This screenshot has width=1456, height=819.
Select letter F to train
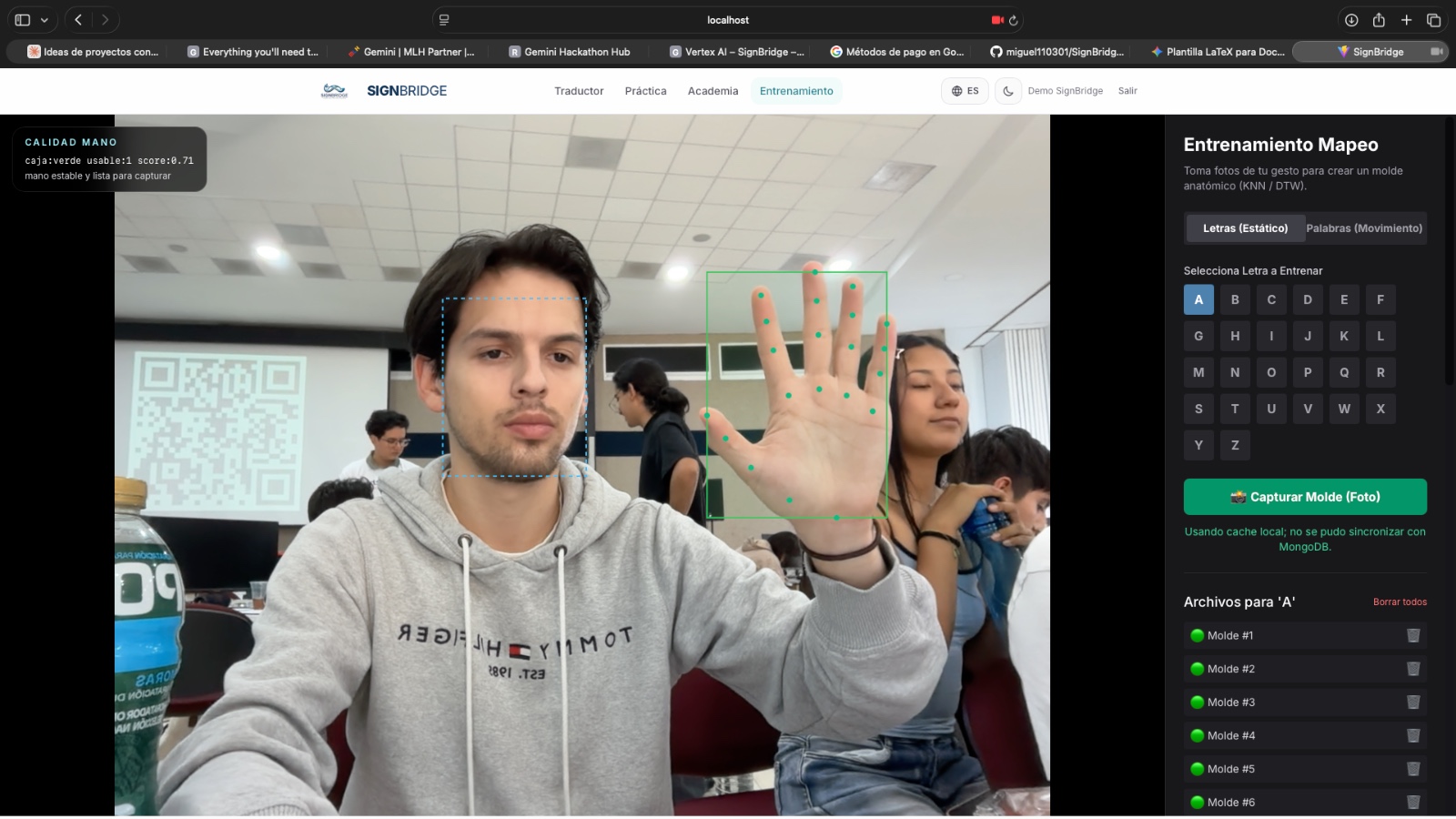pyautogui.click(x=1380, y=299)
